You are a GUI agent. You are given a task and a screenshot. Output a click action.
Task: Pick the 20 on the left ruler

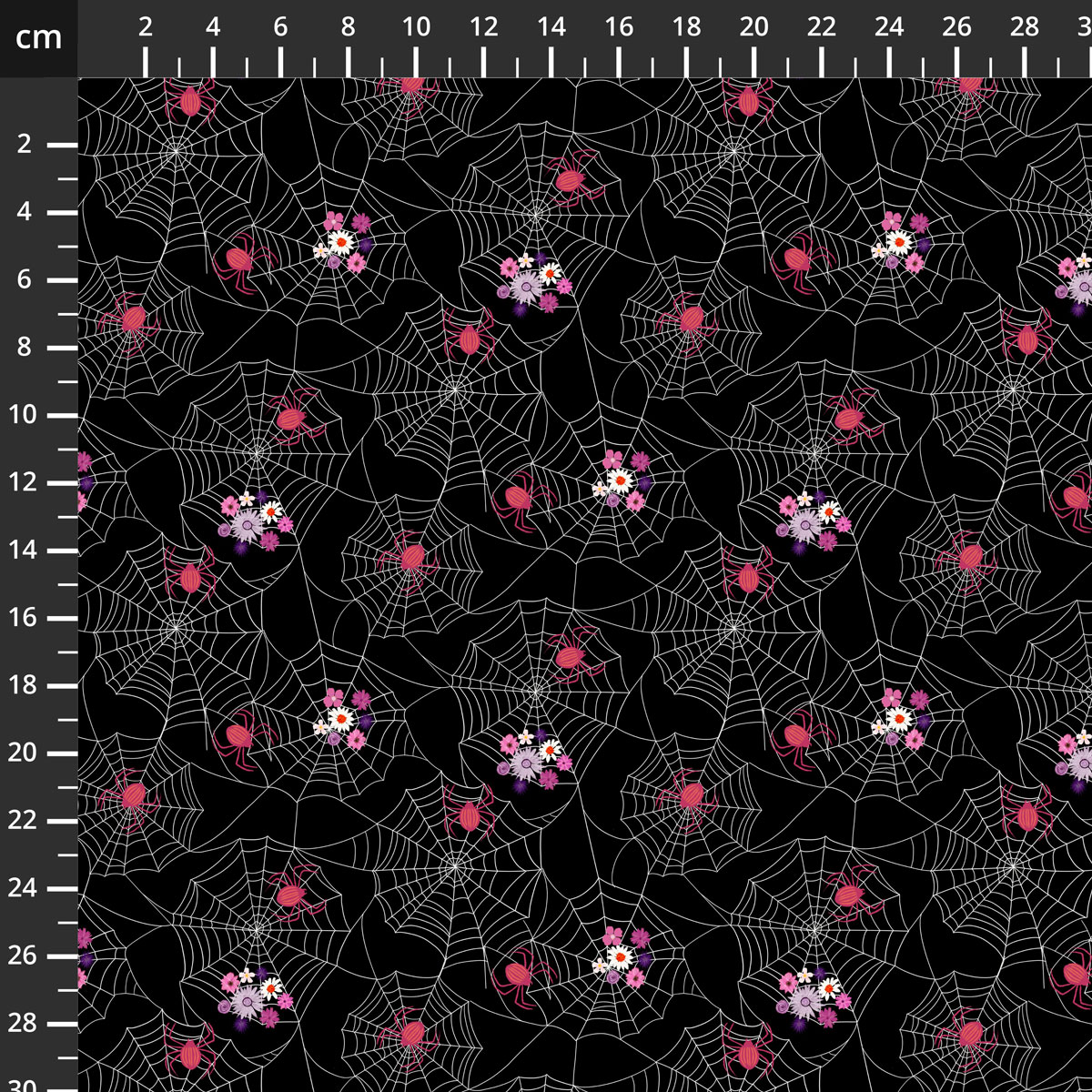point(24,753)
